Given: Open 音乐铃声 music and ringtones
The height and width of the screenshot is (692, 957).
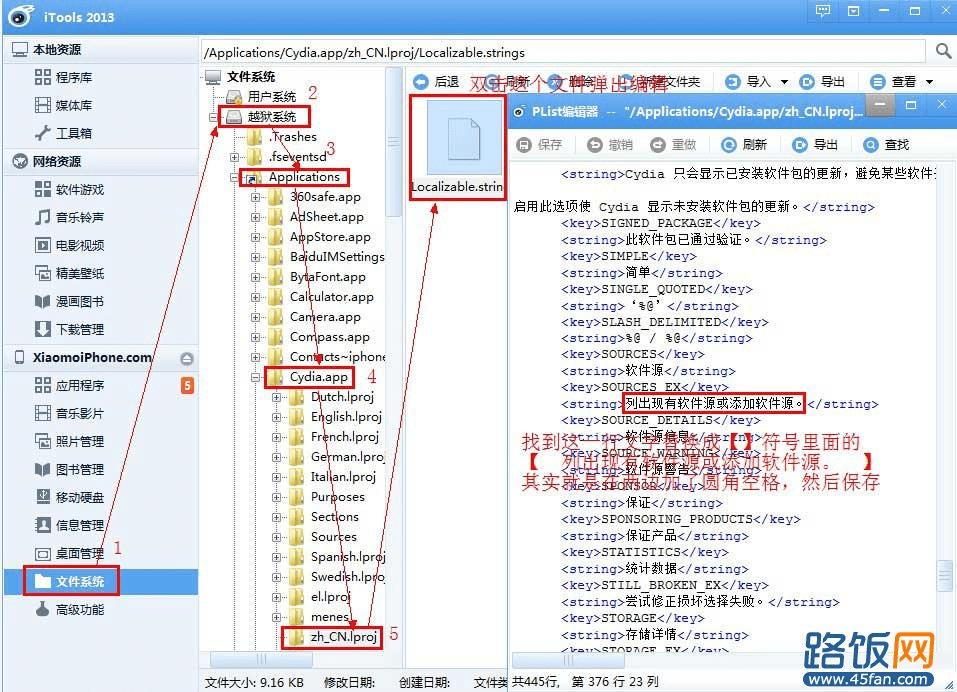Looking at the screenshot, I should tap(70, 217).
